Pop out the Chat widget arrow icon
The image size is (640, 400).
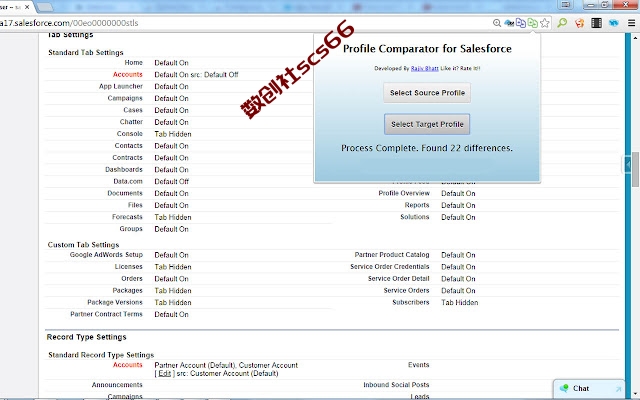pos(618,389)
